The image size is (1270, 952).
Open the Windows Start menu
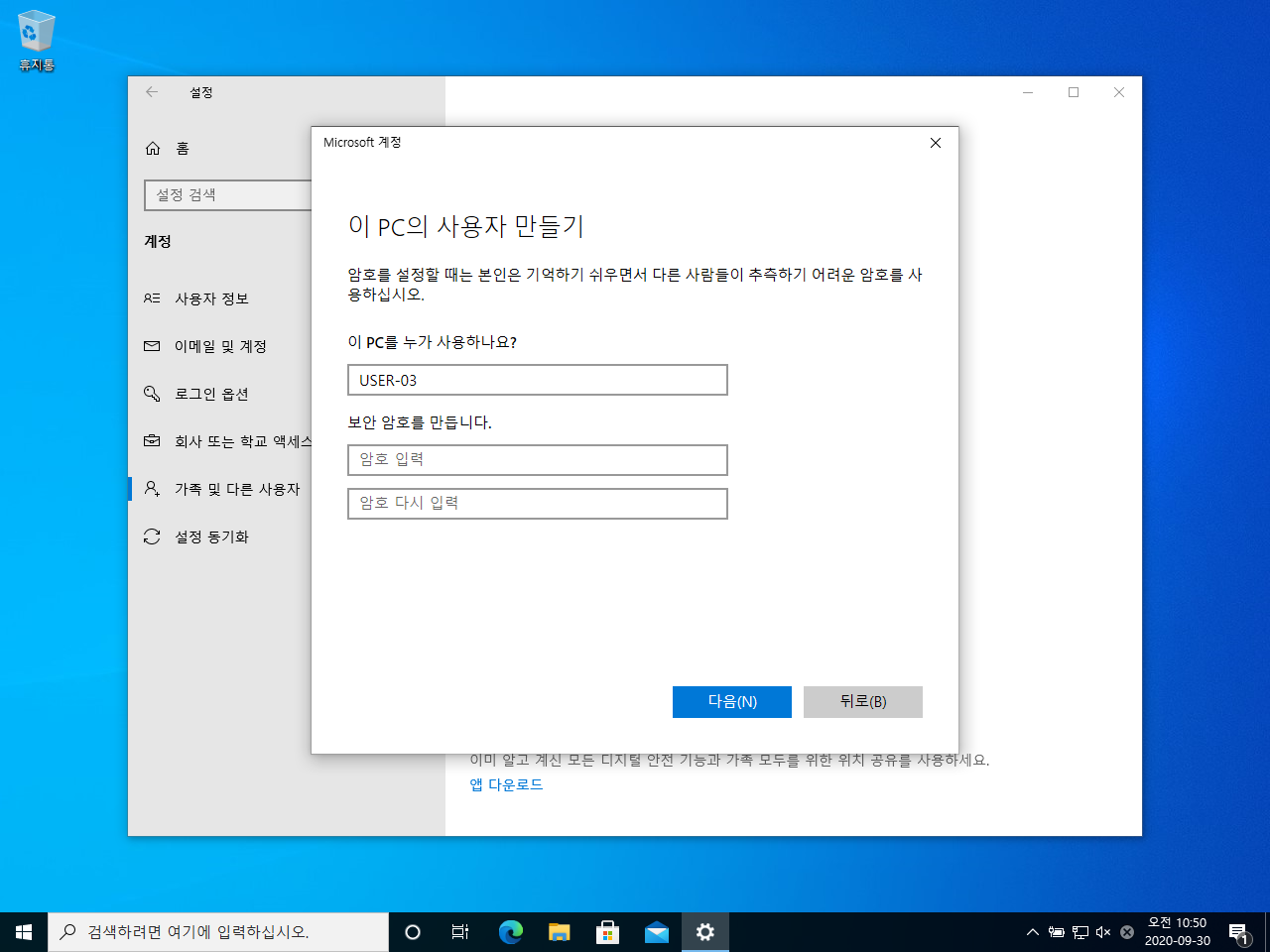[x=24, y=932]
